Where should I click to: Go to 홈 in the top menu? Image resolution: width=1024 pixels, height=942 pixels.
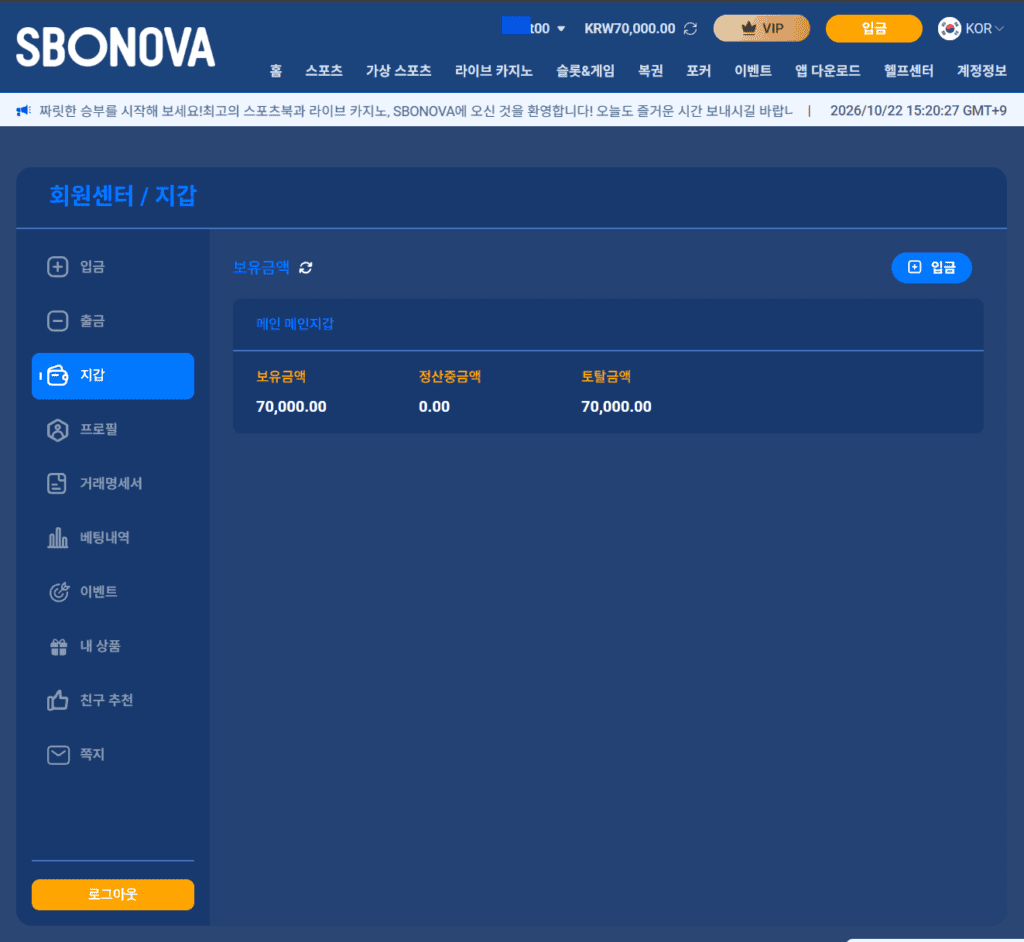pos(276,71)
